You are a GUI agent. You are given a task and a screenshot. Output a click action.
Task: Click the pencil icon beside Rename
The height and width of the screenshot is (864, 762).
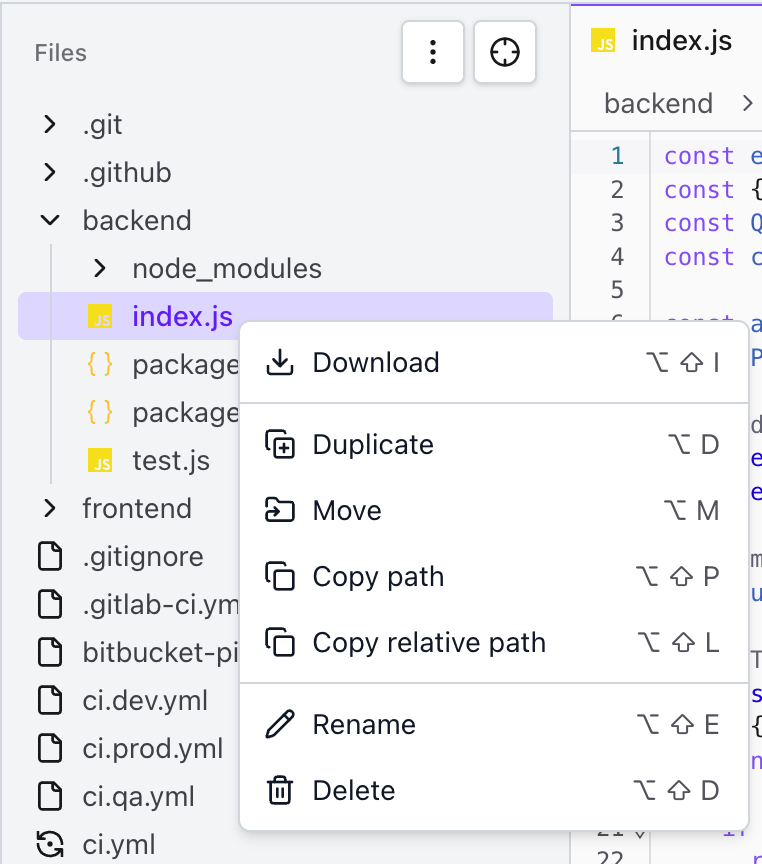pyautogui.click(x=281, y=724)
